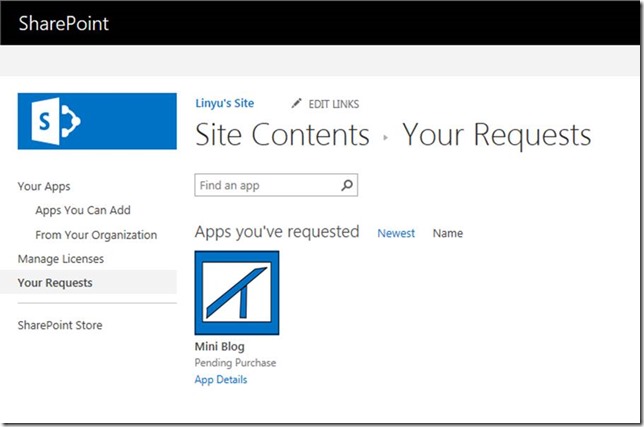Select Apps You Can Add
The height and width of the screenshot is (427, 644).
tap(83, 210)
